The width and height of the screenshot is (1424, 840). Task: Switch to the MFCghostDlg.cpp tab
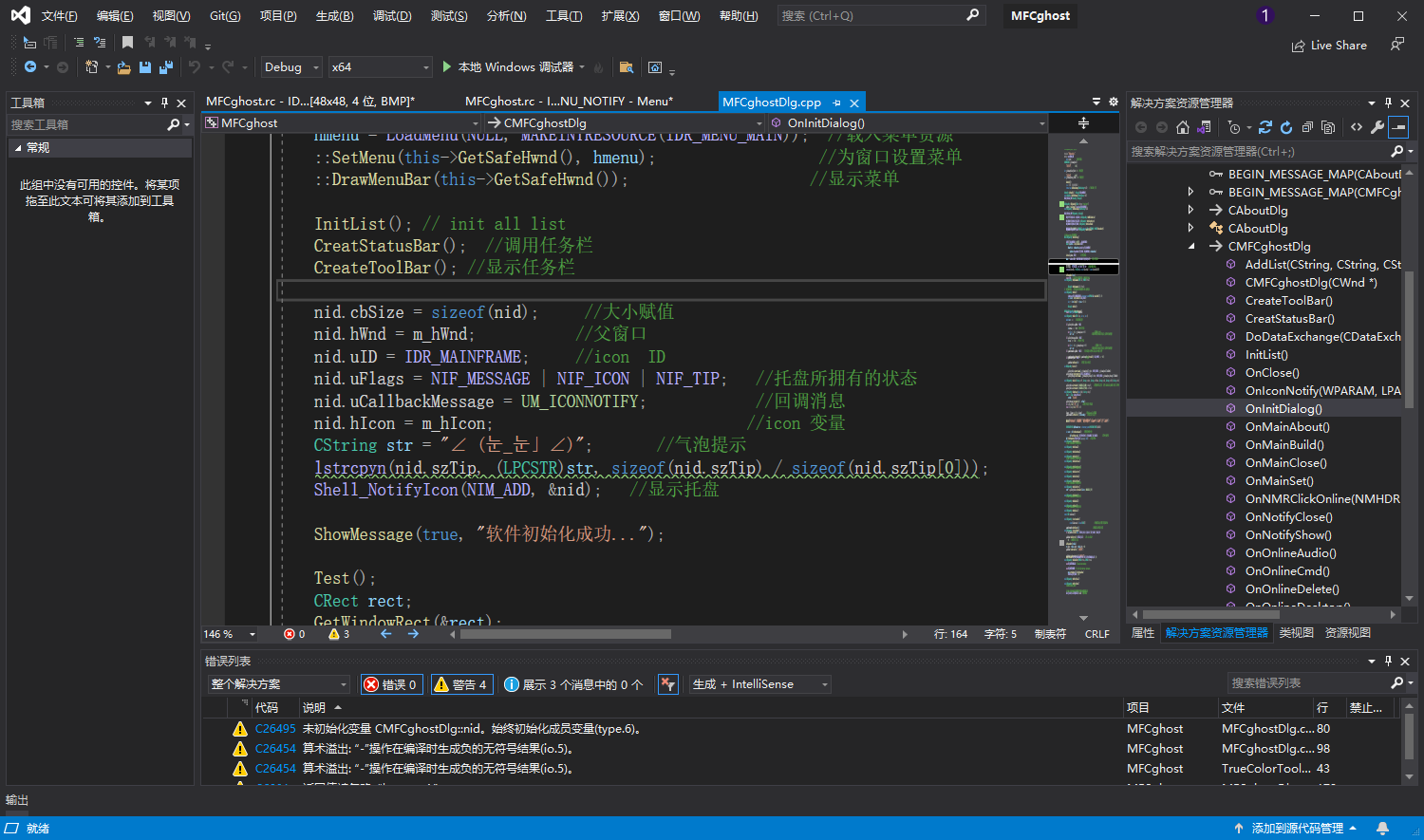772,103
